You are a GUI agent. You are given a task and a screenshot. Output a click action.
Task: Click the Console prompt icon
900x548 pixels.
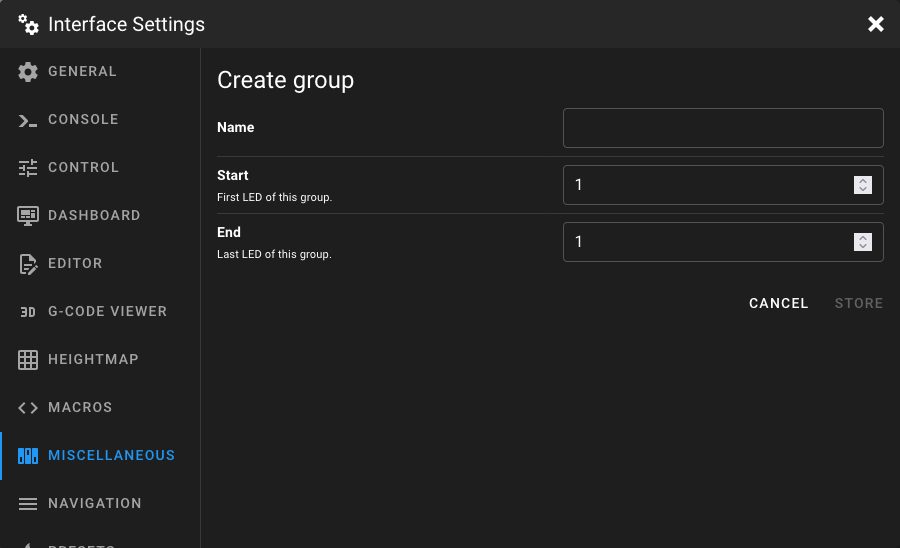pos(28,120)
